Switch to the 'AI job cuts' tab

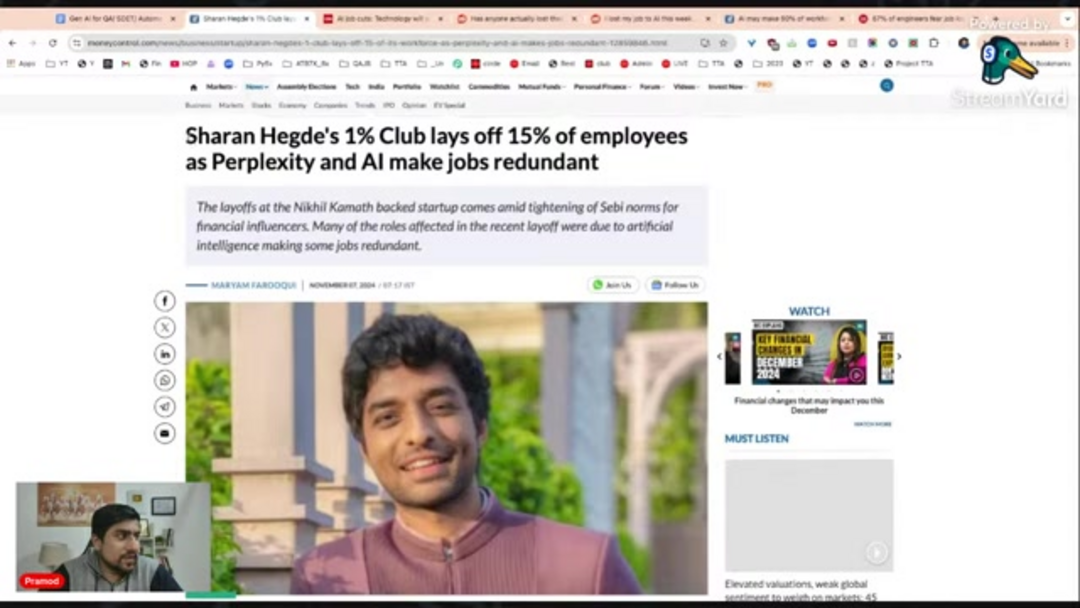tap(382, 19)
